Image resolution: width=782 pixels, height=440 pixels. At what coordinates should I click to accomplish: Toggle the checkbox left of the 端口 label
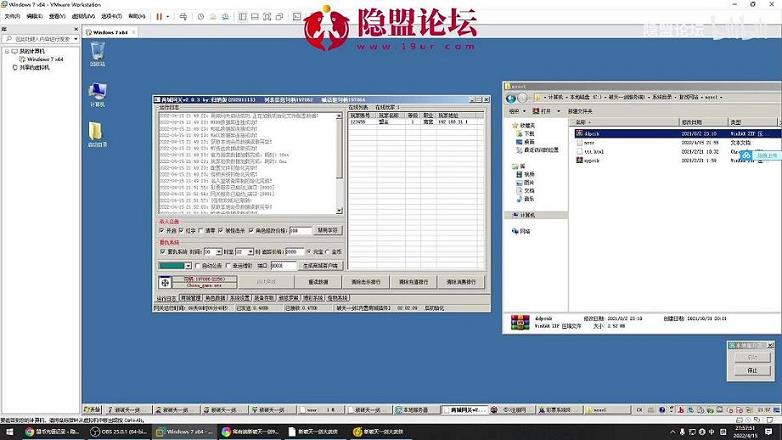pyautogui.click(x=228, y=266)
